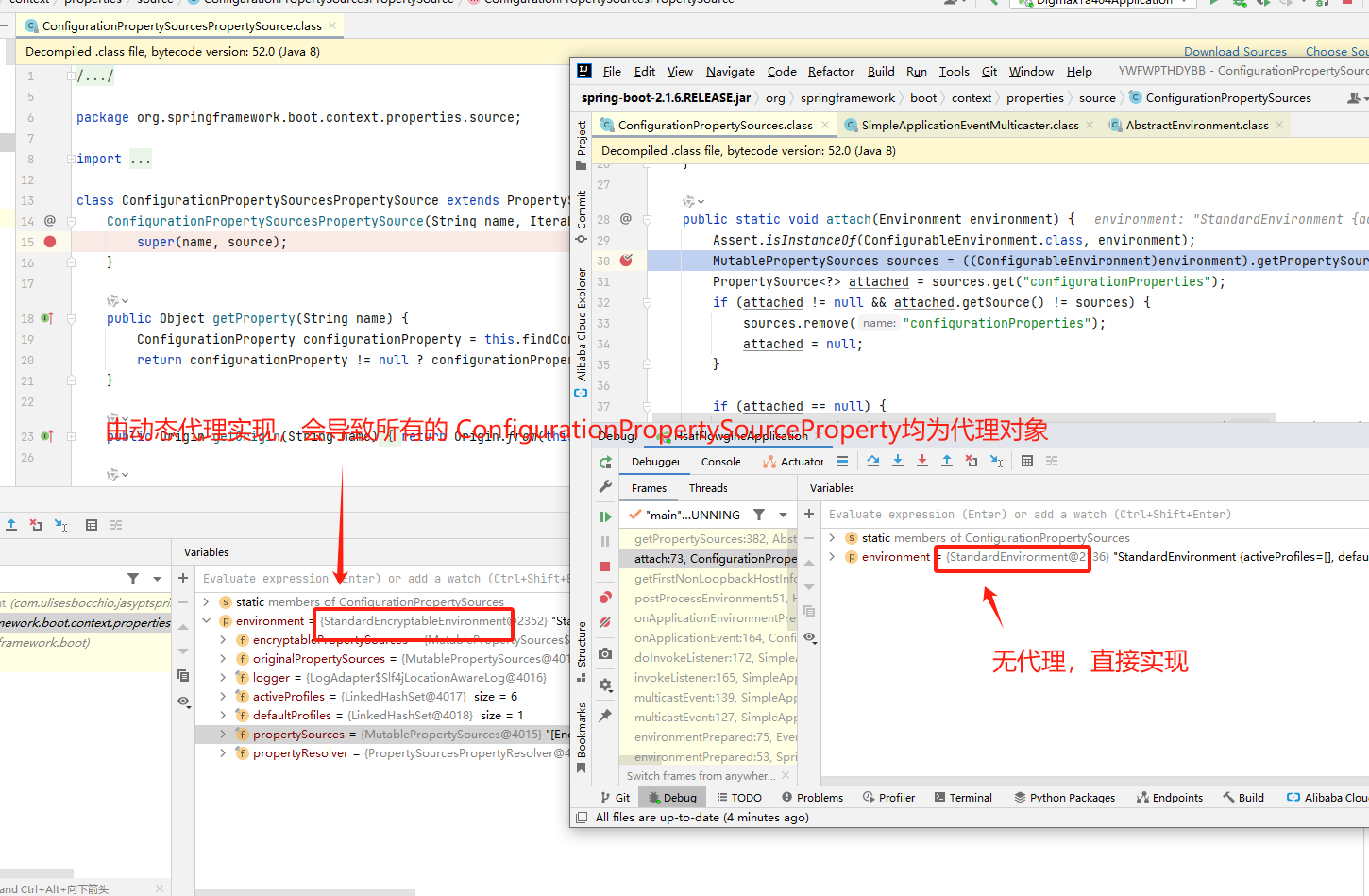This screenshot has width=1369, height=896.
Task: Open thread selector dropdown arrow in front Frames
Action: 783,515
